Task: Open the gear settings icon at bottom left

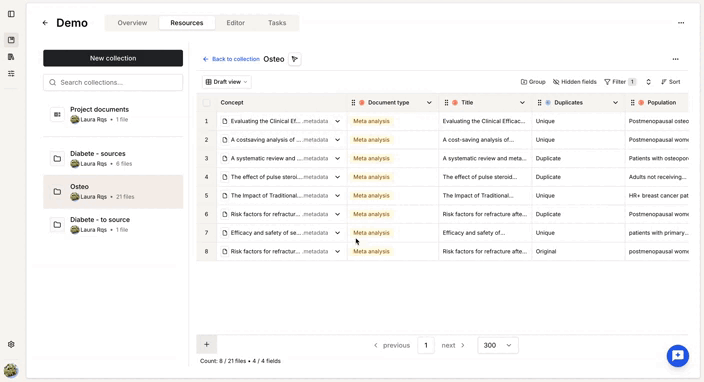Action: 11,344
